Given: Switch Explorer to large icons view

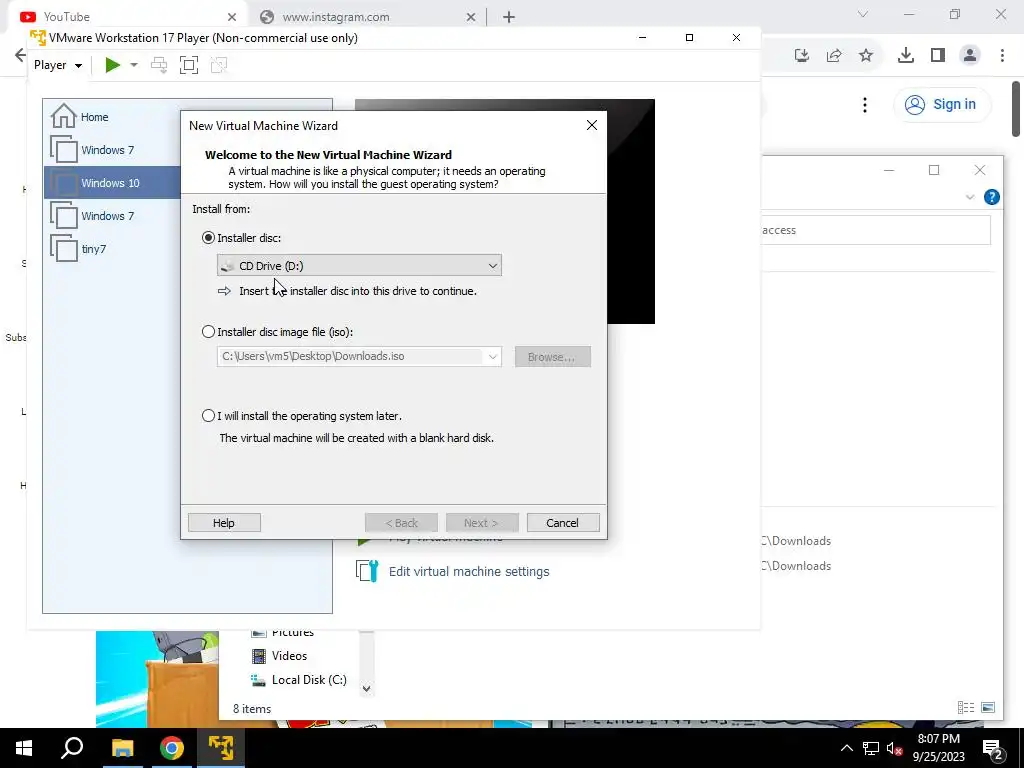Looking at the screenshot, I should 988,707.
